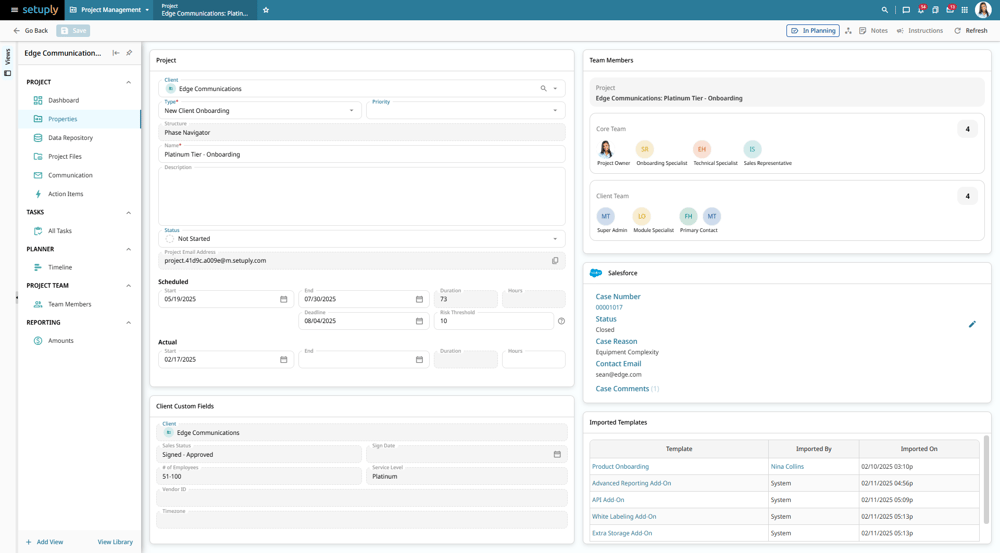Collapse the PLANNER sidebar section
Viewport: 1000px width, 553px height.
tap(128, 249)
